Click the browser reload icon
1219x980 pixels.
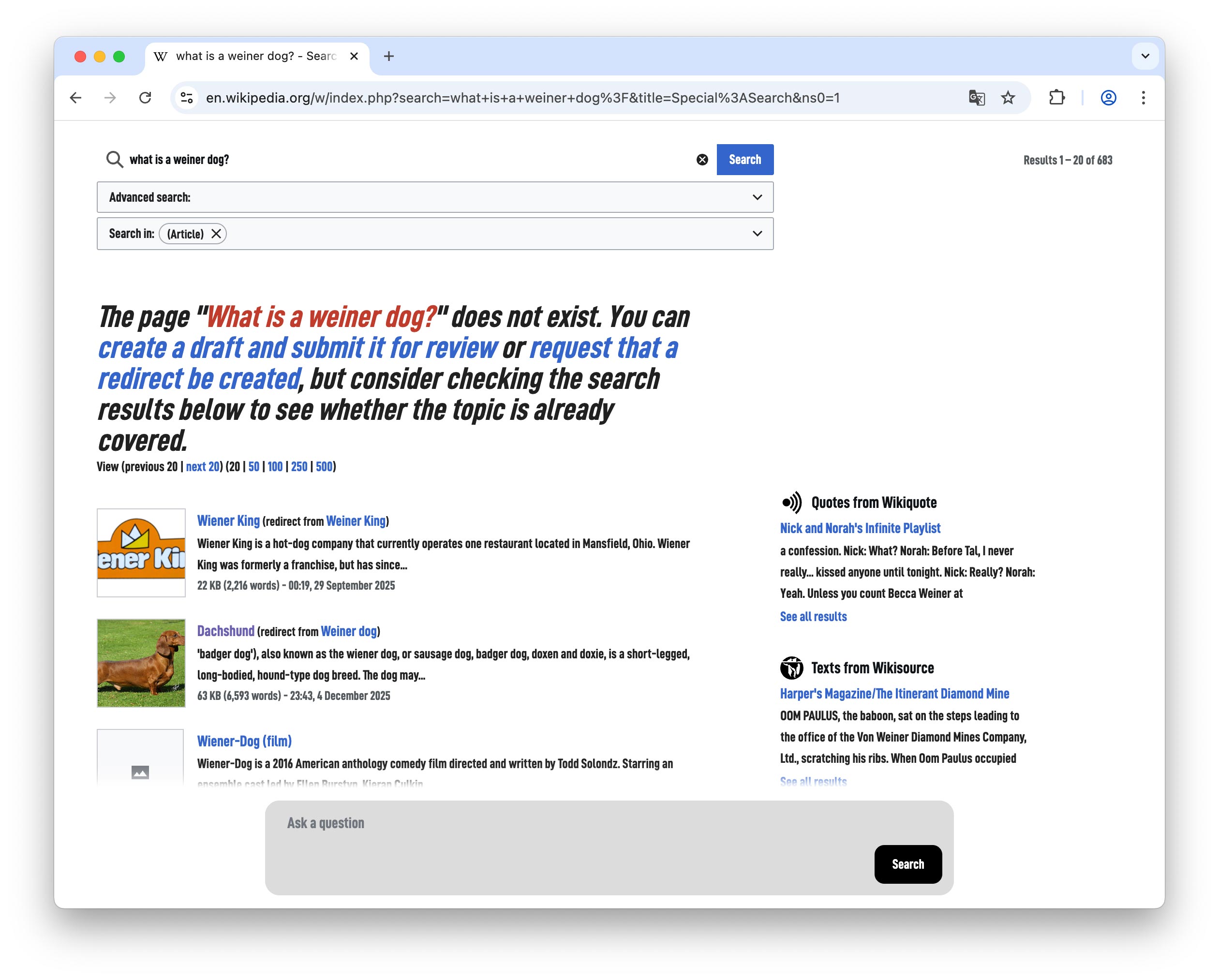pyautogui.click(x=145, y=98)
